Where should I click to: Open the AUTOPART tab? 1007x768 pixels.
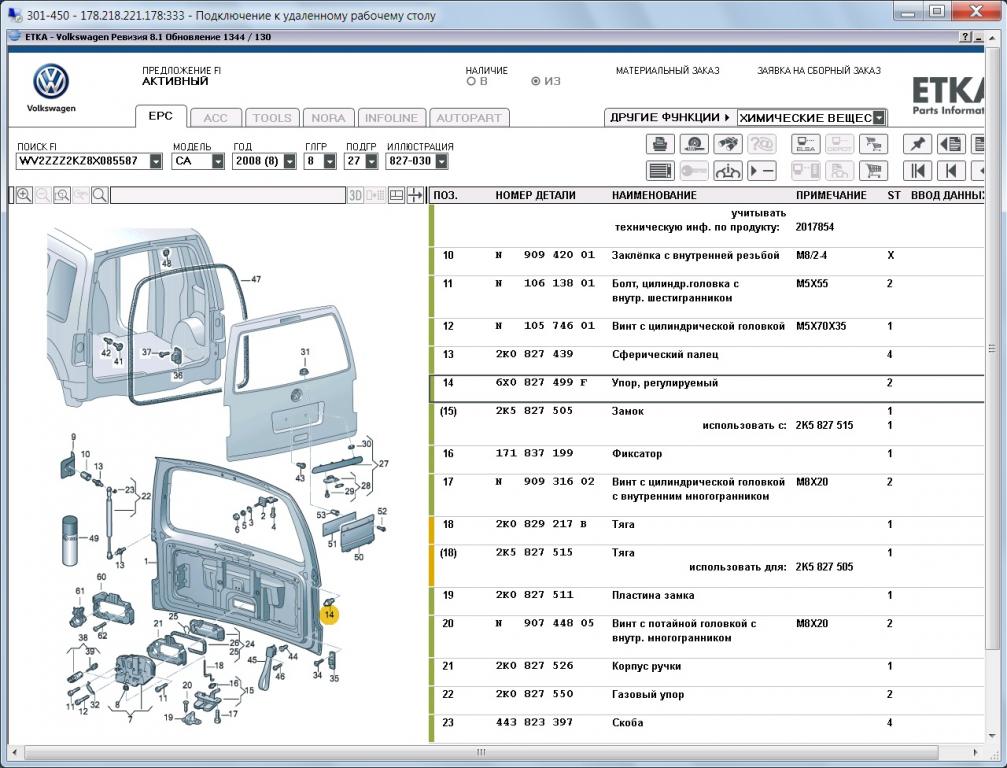(469, 118)
